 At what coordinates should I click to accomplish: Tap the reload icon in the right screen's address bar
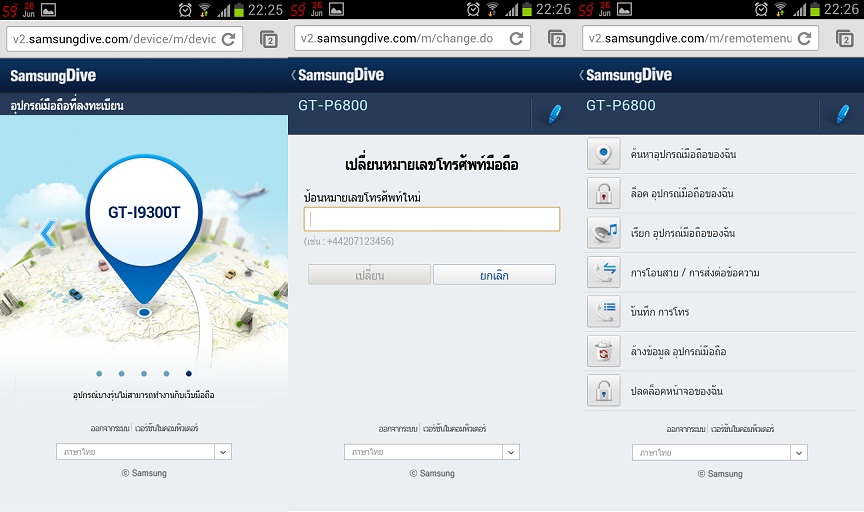coord(804,39)
